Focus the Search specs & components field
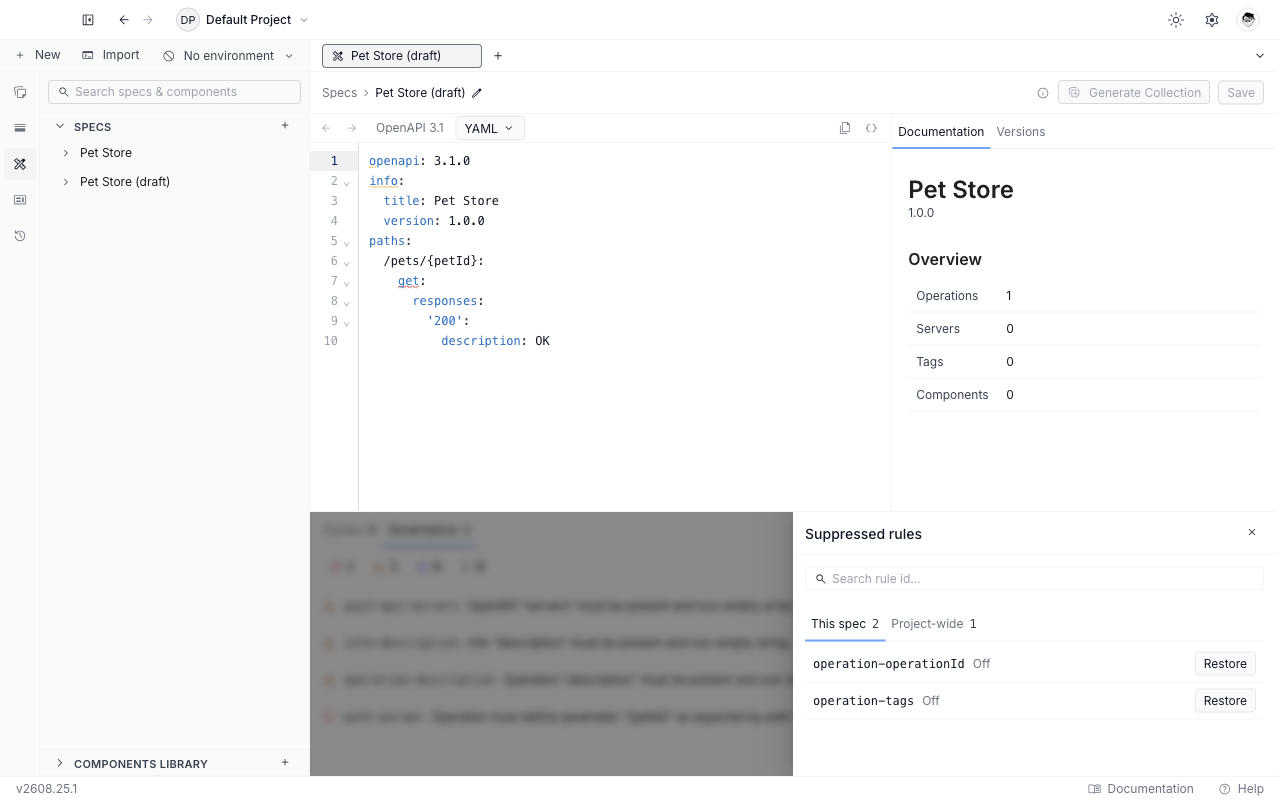 [x=174, y=92]
